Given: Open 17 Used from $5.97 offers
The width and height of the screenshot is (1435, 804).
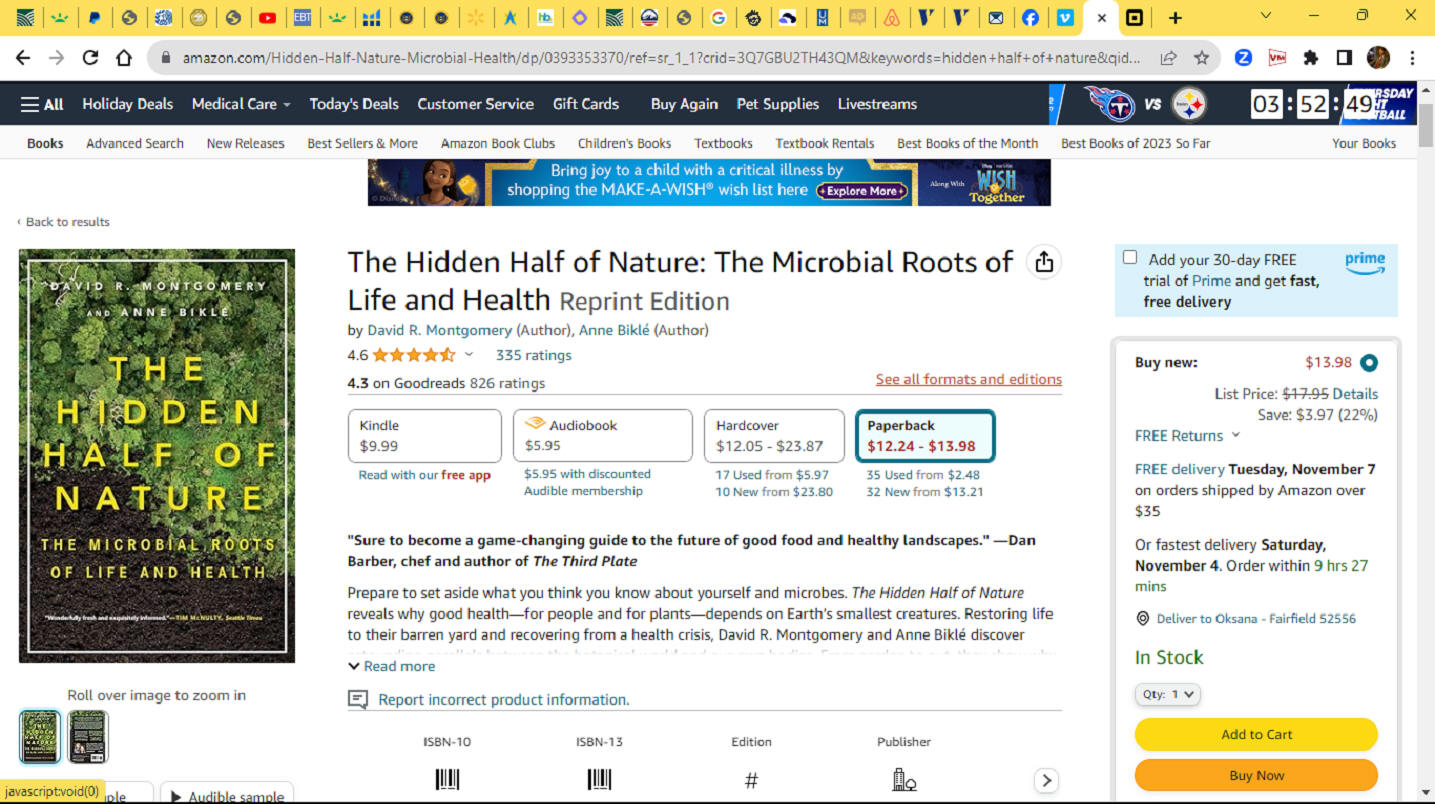Looking at the screenshot, I should tap(772, 475).
